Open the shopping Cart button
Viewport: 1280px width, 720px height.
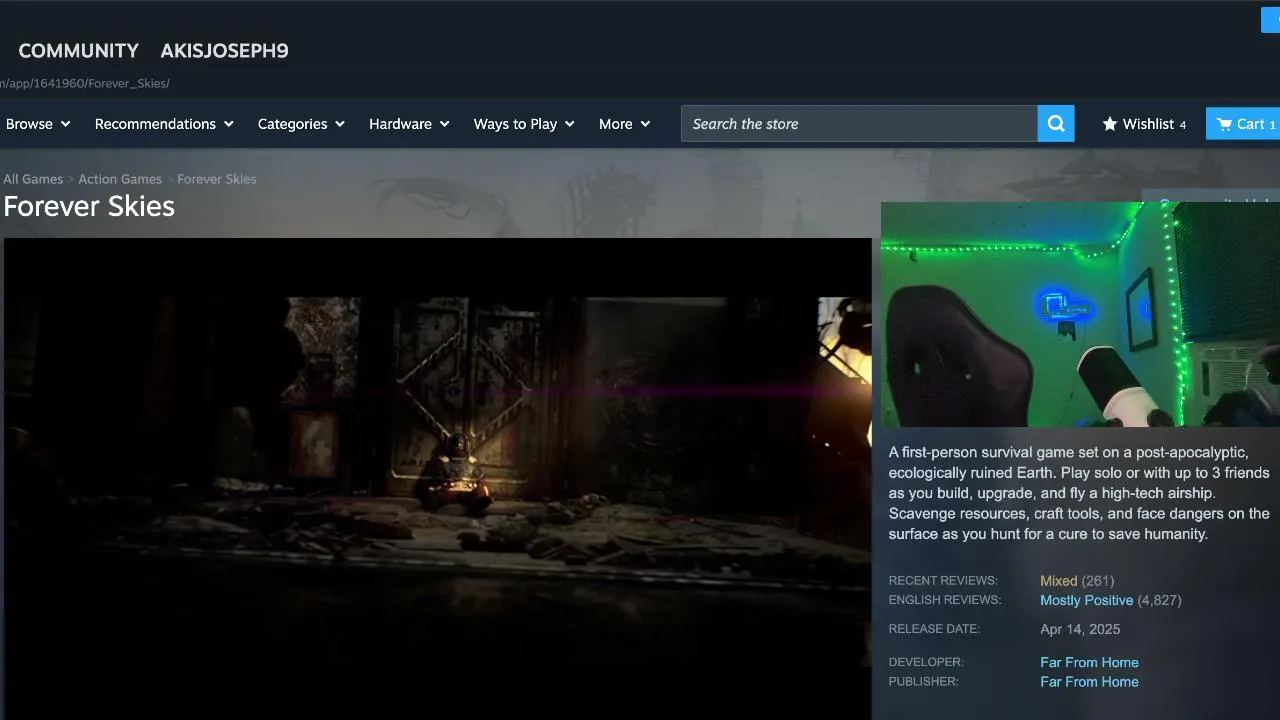1244,124
